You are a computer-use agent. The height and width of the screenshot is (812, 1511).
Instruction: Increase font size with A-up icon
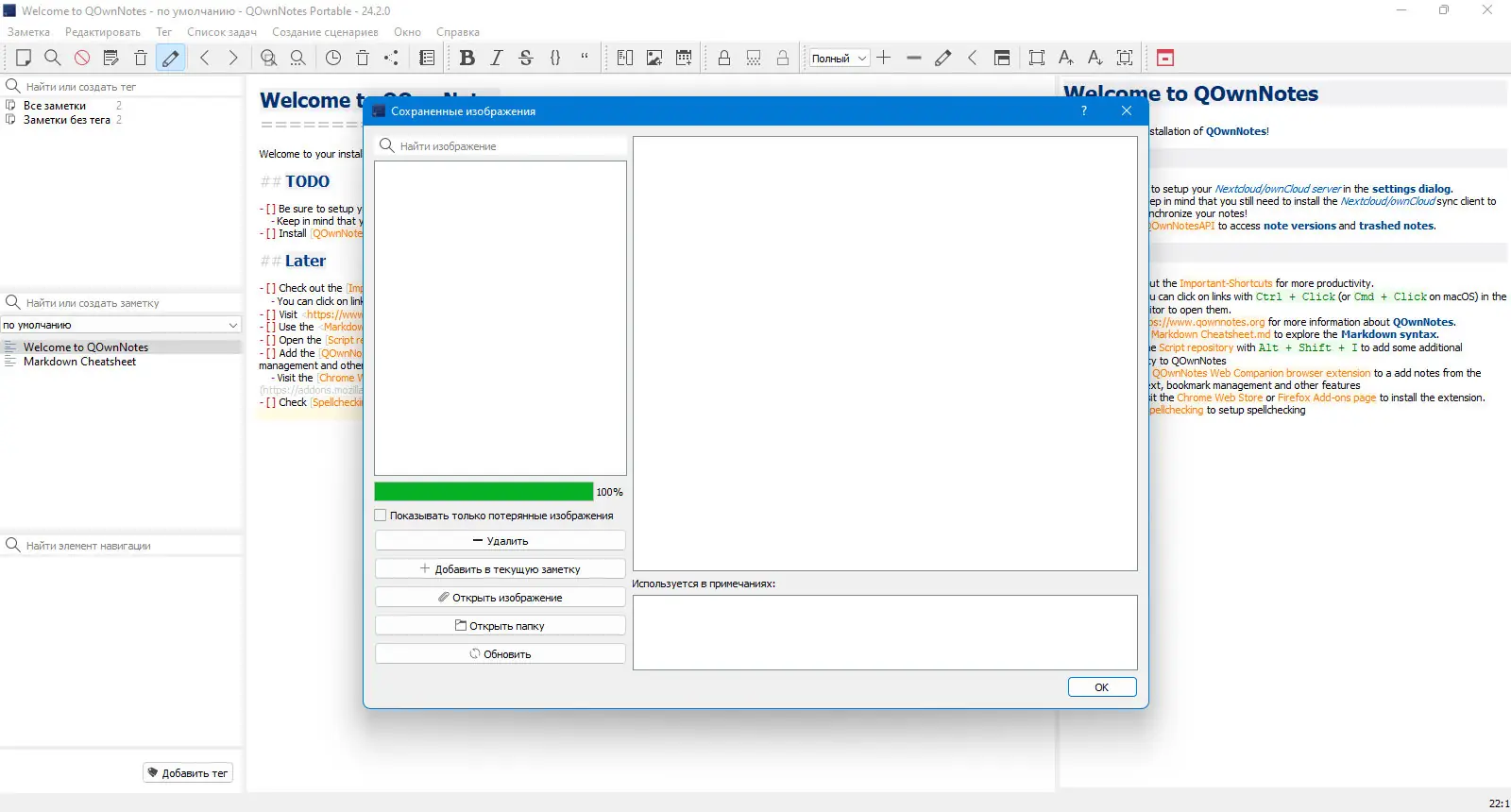click(x=1066, y=58)
